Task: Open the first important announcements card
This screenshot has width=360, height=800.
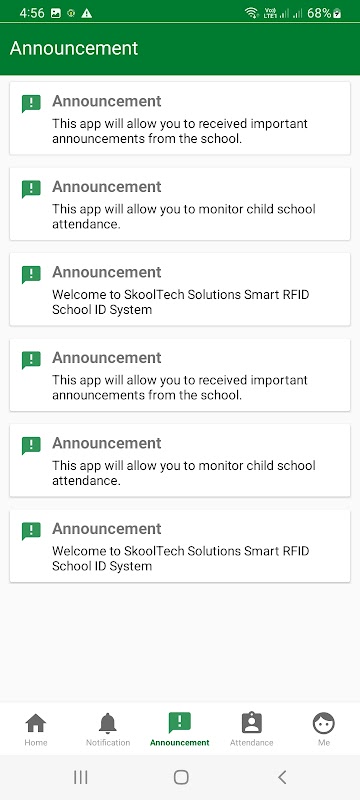Action: pos(180,118)
